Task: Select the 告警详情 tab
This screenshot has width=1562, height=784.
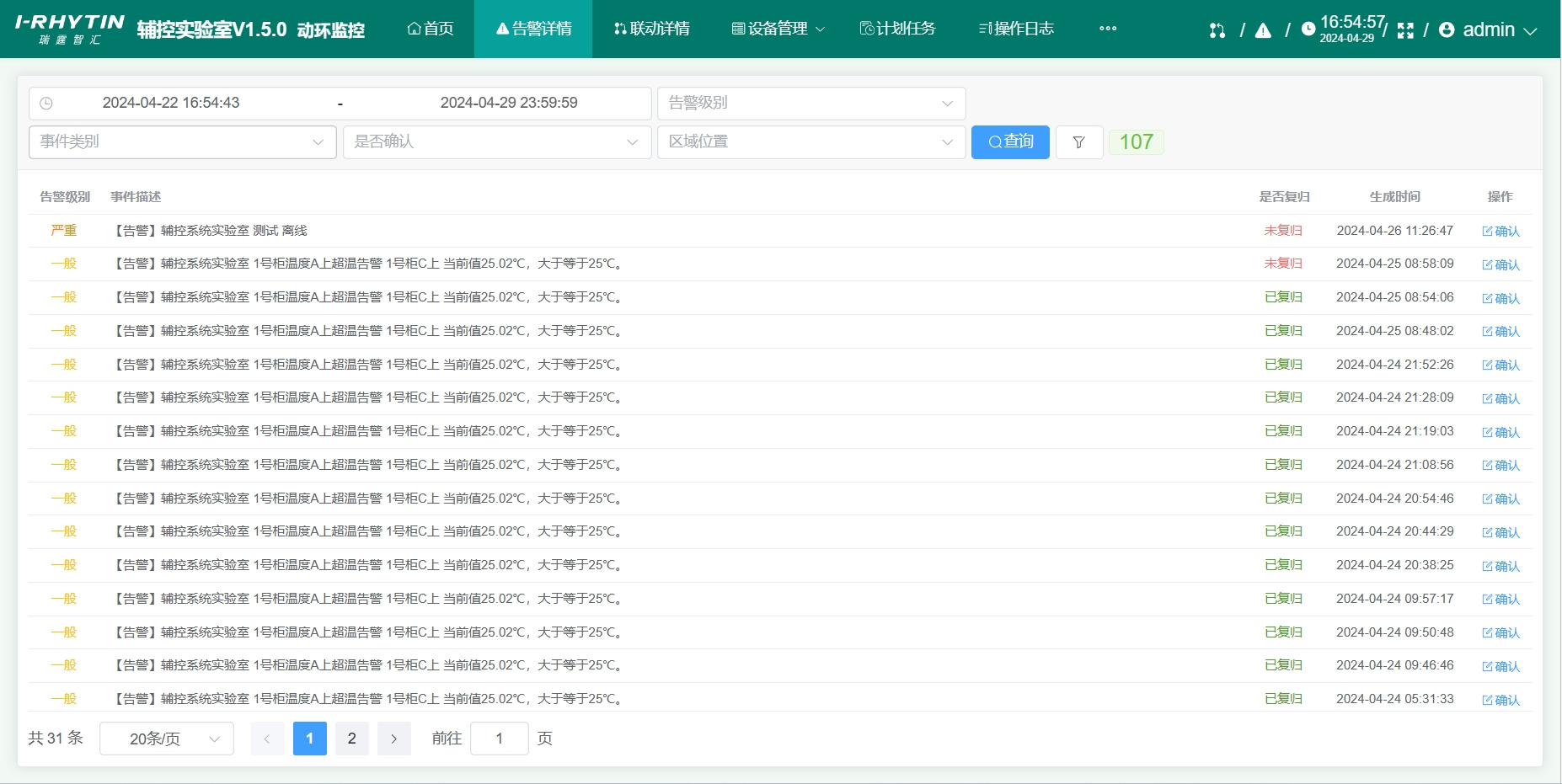Action: (533, 29)
